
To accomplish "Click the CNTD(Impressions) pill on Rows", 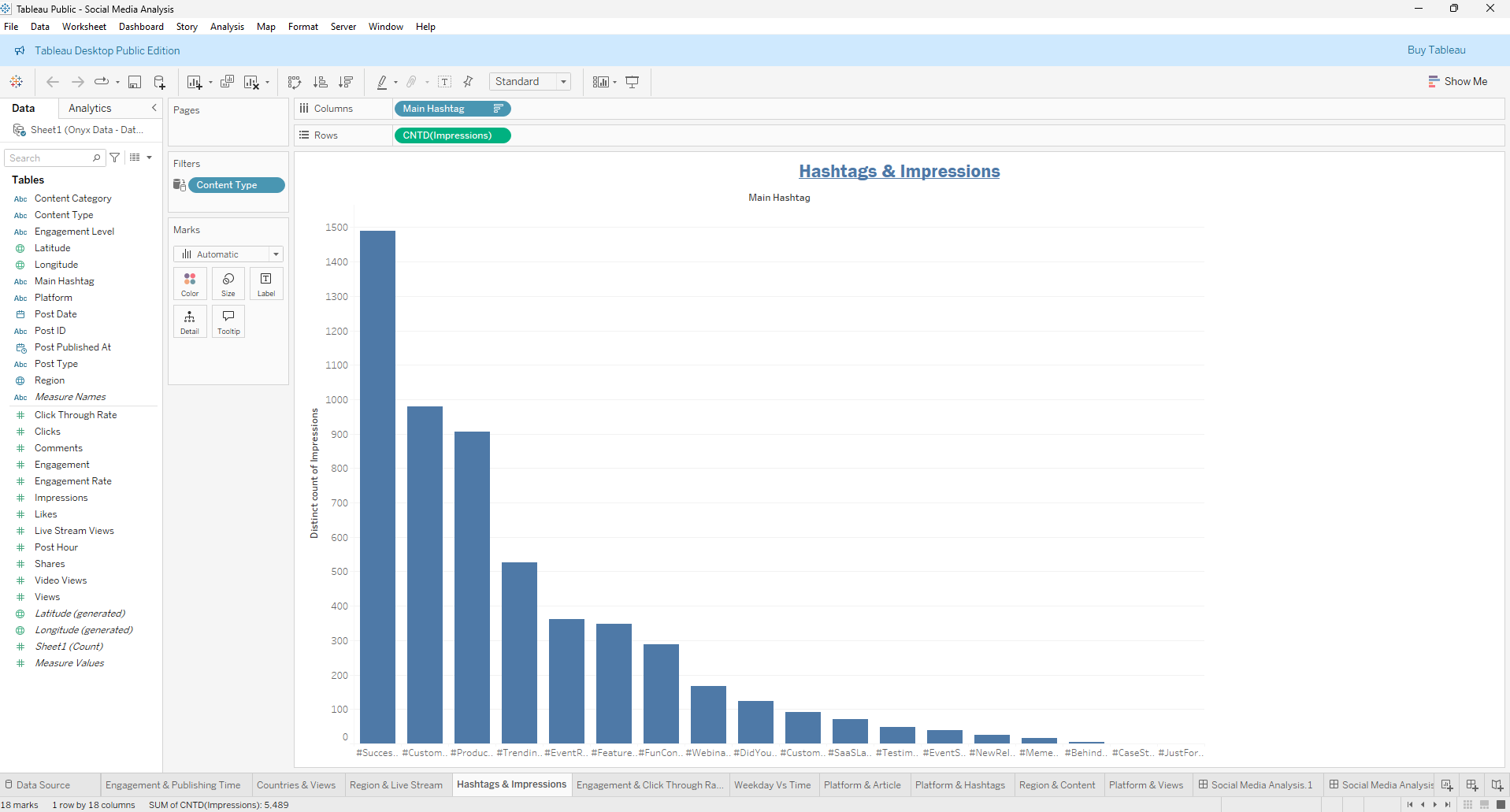I will point(452,135).
